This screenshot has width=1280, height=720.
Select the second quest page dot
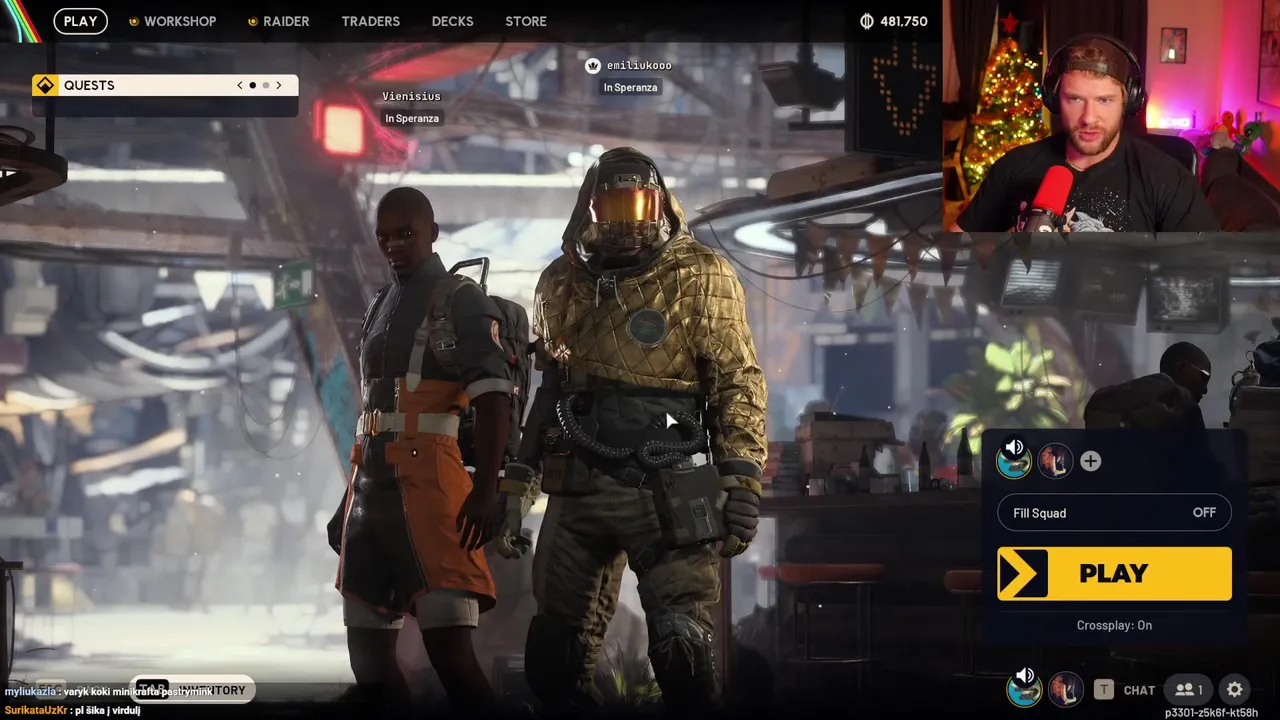(265, 85)
